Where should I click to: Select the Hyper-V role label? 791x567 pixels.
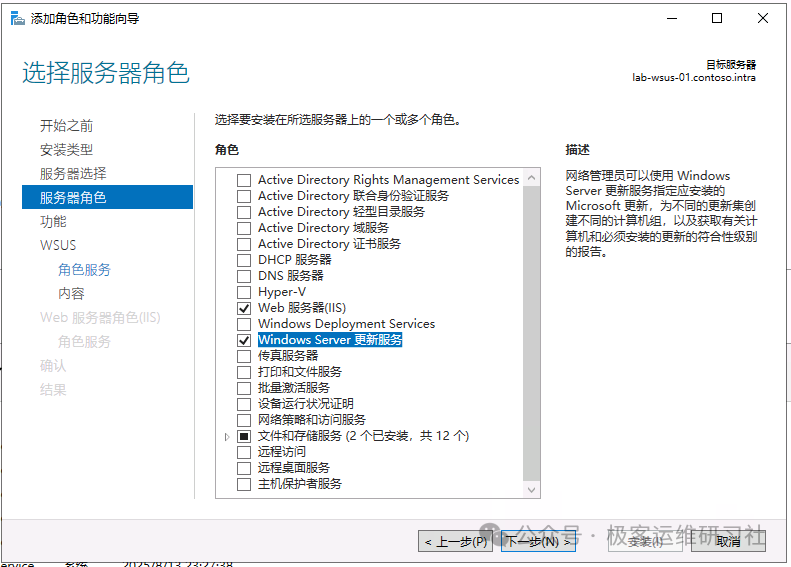point(281,292)
